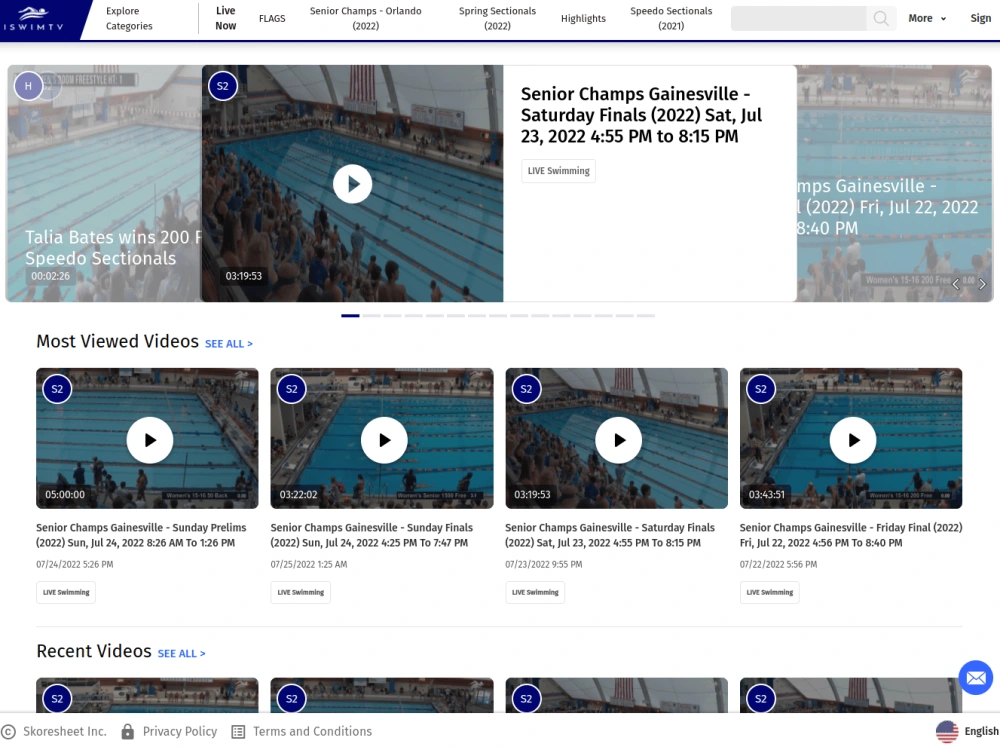The height and width of the screenshot is (750, 1000).
Task: Click the 07/25/2022 1:25 AM date text
Action: pos(309,564)
